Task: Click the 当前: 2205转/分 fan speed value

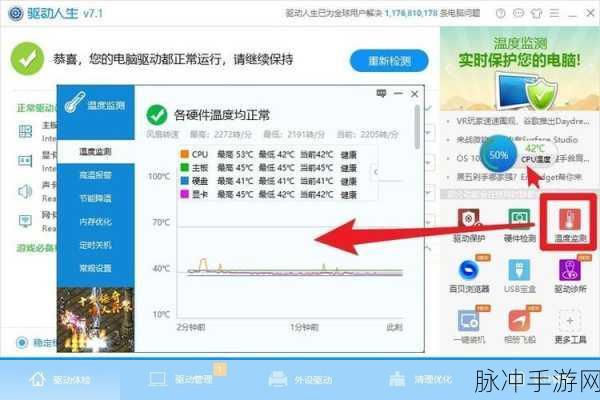Action: [368, 134]
